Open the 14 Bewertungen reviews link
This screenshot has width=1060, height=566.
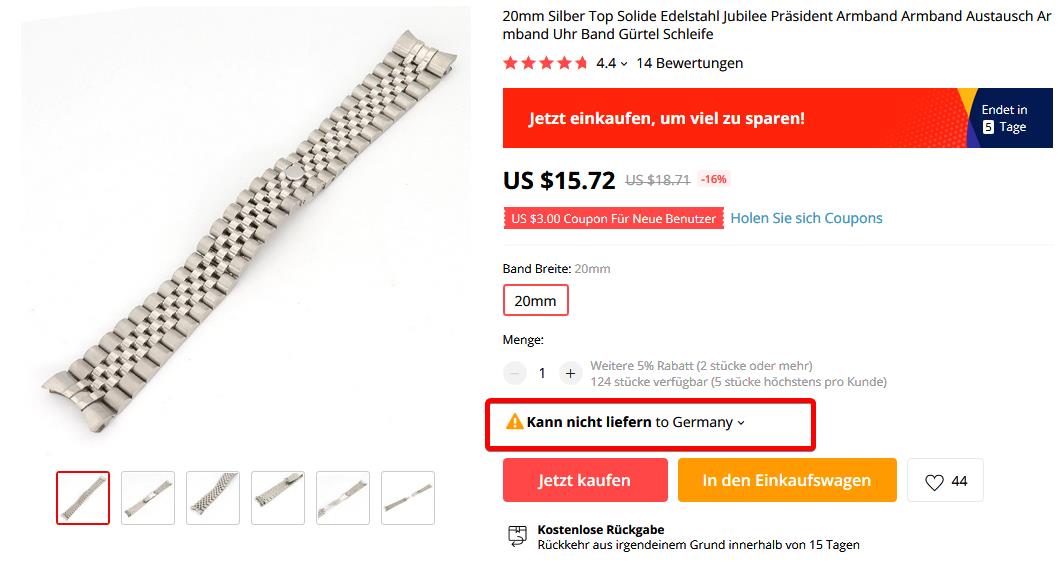coord(690,64)
